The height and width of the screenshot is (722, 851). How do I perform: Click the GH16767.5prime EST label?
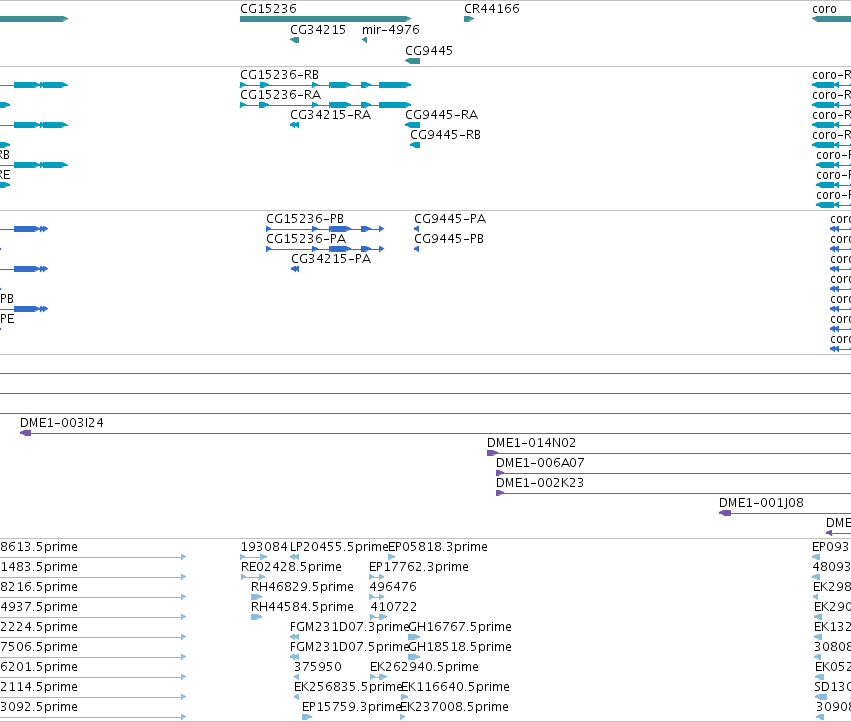tap(460, 627)
